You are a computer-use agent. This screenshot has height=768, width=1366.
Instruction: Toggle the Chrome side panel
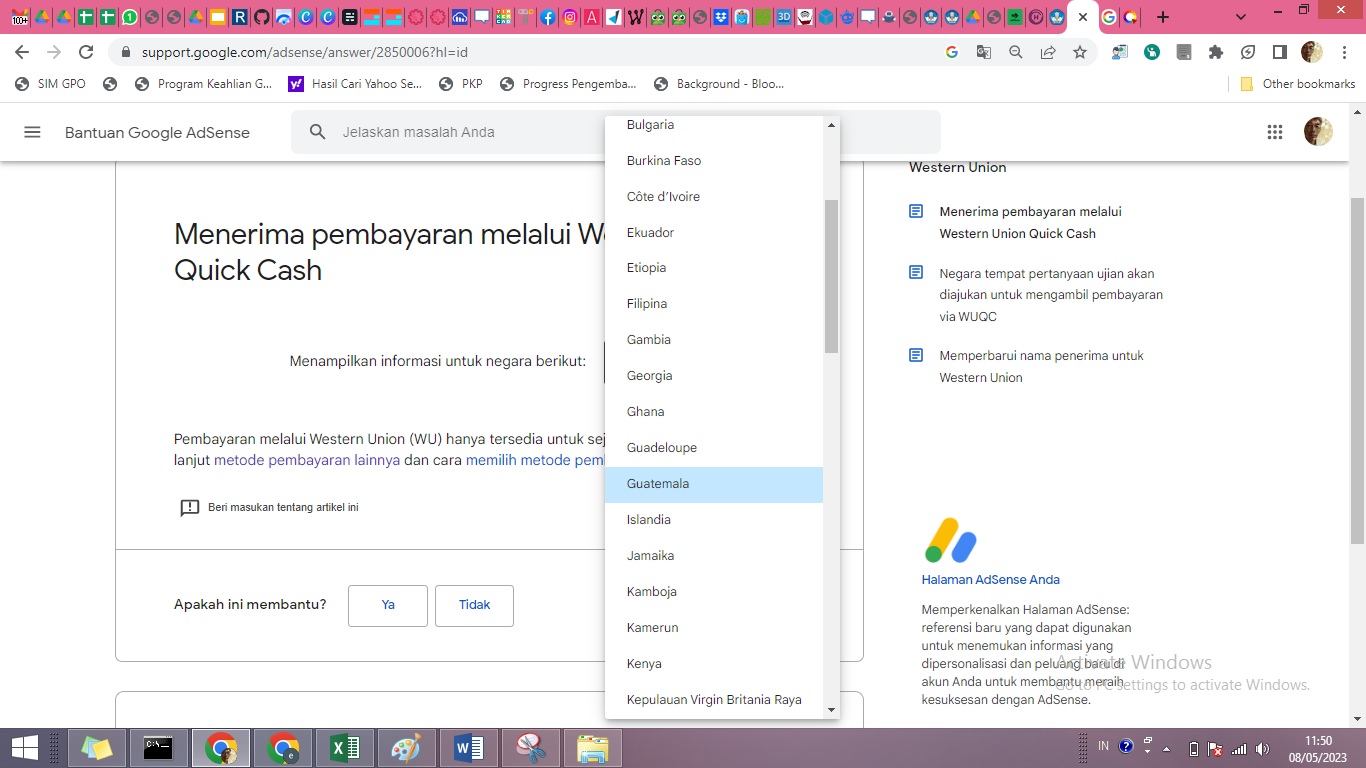pyautogui.click(x=1280, y=52)
